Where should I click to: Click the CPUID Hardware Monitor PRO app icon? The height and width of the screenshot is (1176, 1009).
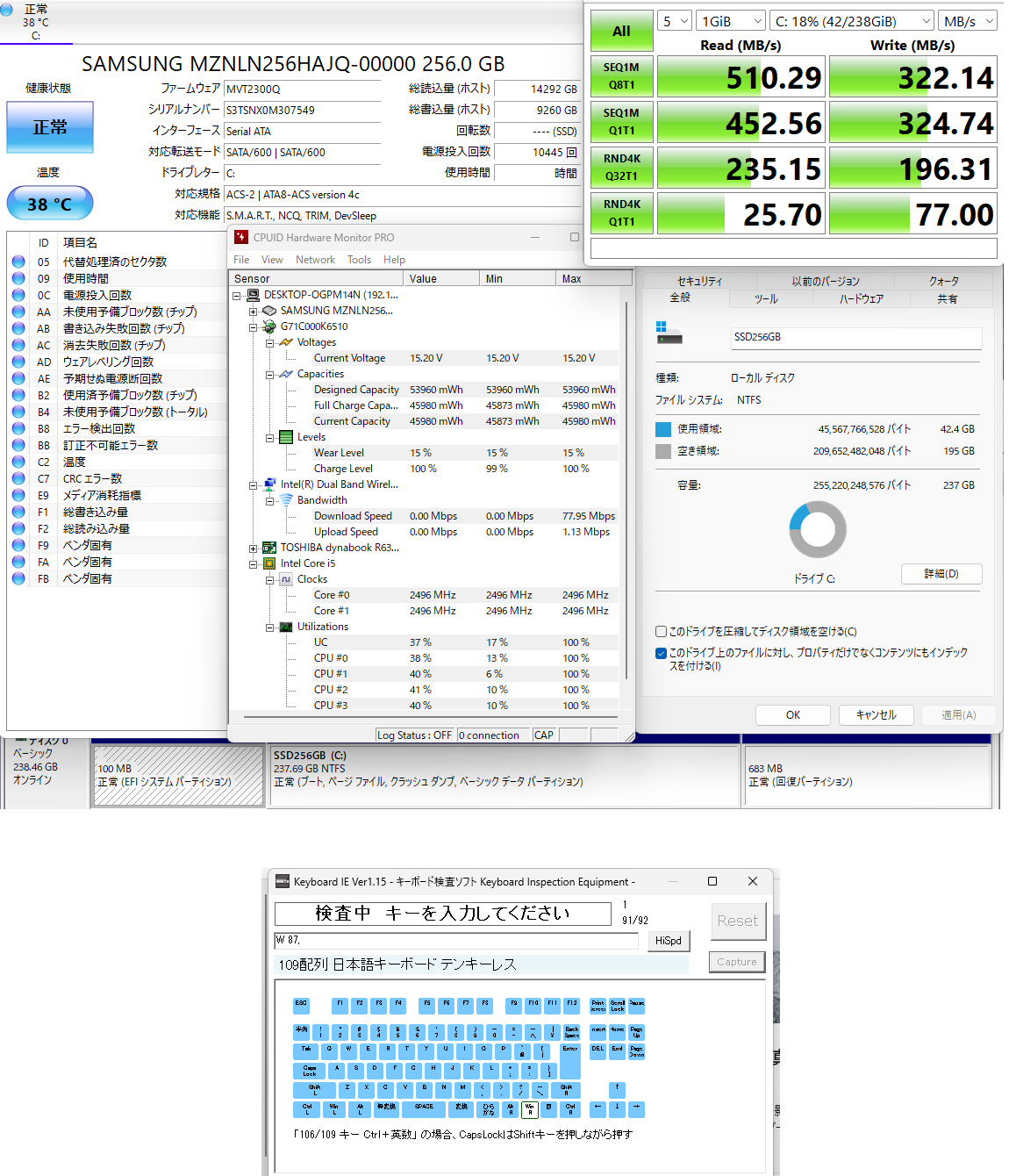(x=241, y=237)
